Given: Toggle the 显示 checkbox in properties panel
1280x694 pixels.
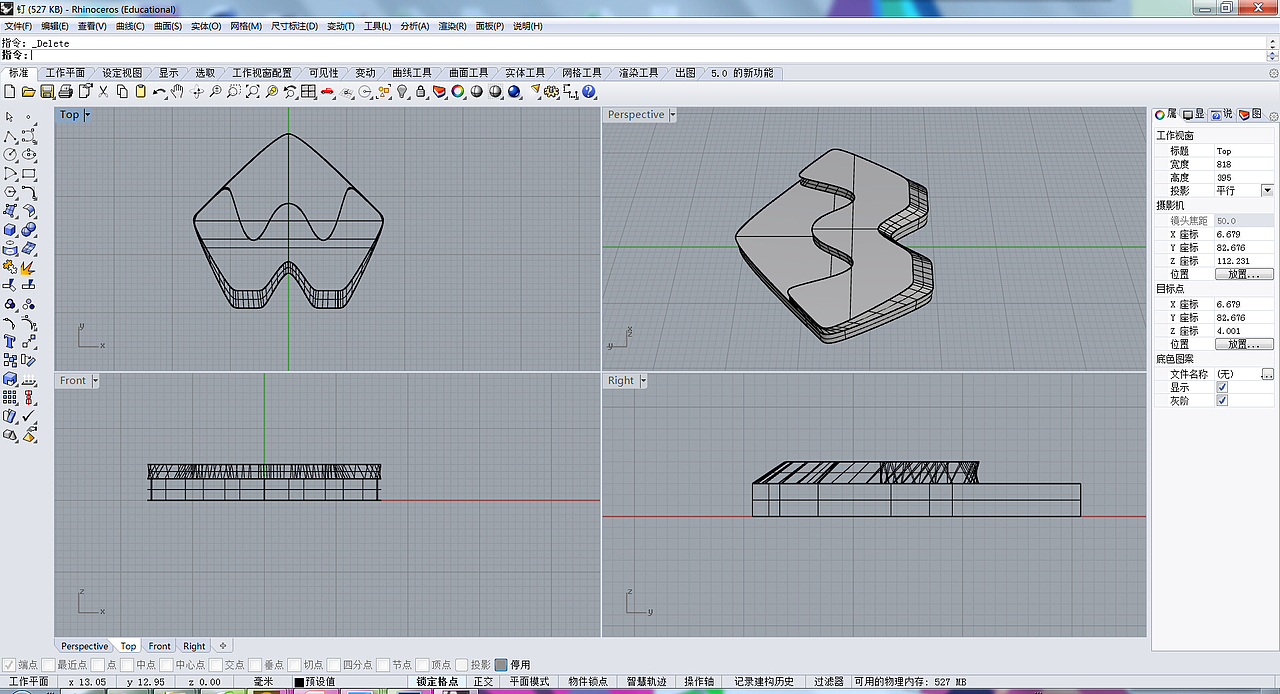Looking at the screenshot, I should coord(1222,387).
